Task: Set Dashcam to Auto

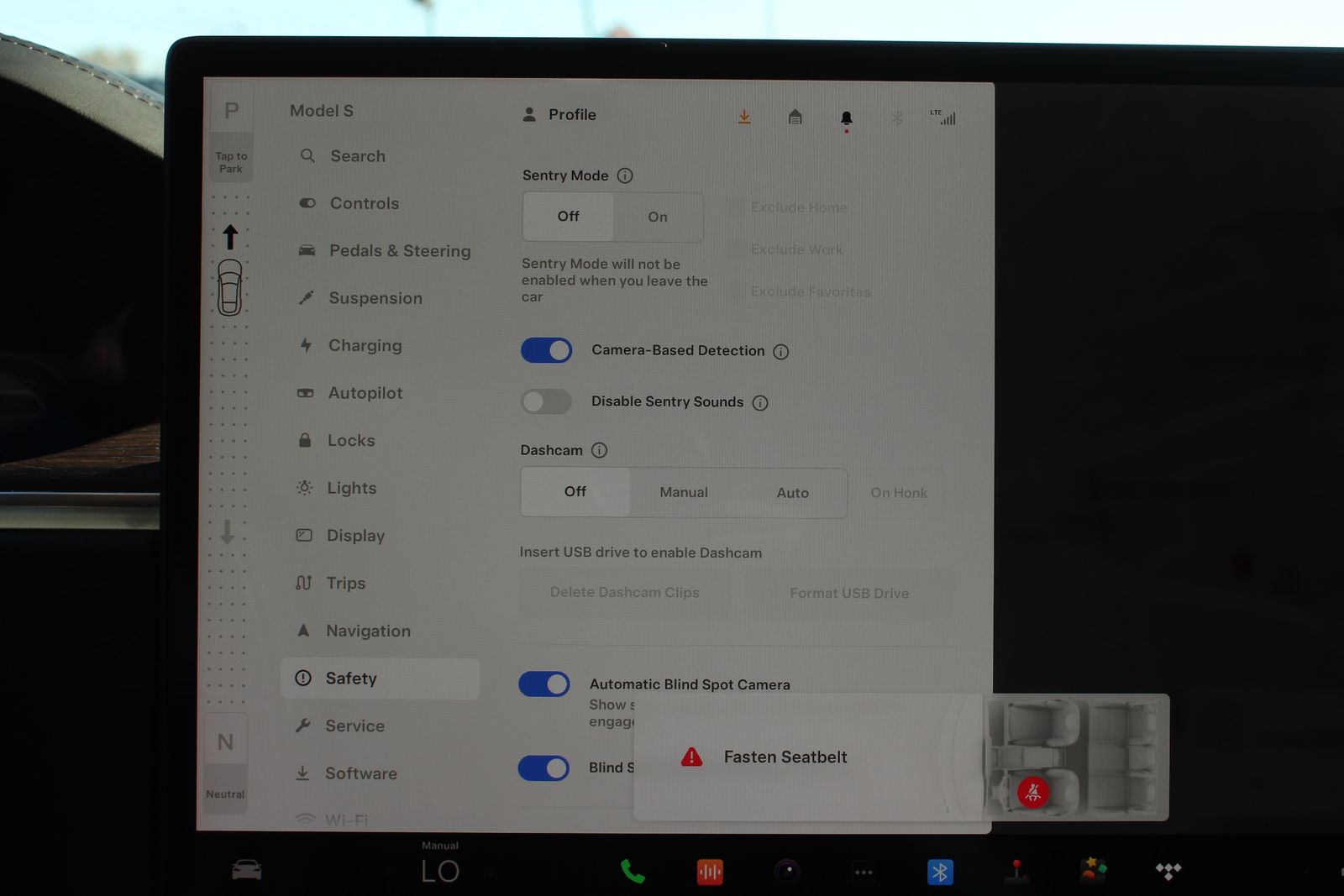Action: [792, 493]
